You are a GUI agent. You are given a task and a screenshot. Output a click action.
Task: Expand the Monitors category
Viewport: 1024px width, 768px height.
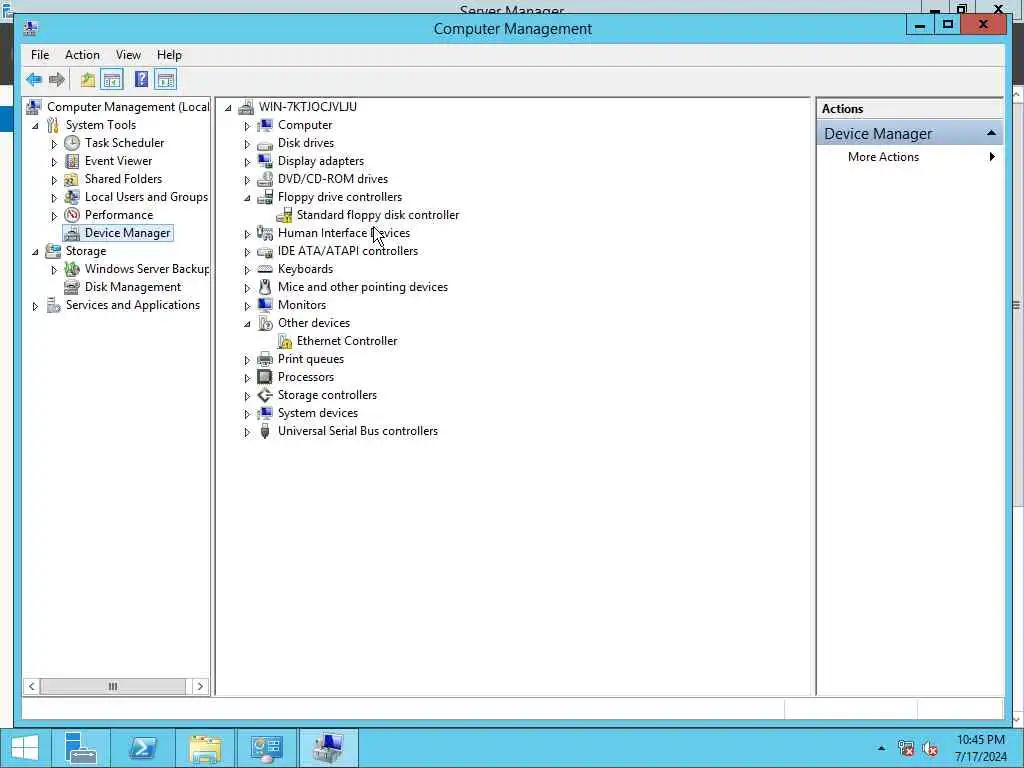(247, 306)
